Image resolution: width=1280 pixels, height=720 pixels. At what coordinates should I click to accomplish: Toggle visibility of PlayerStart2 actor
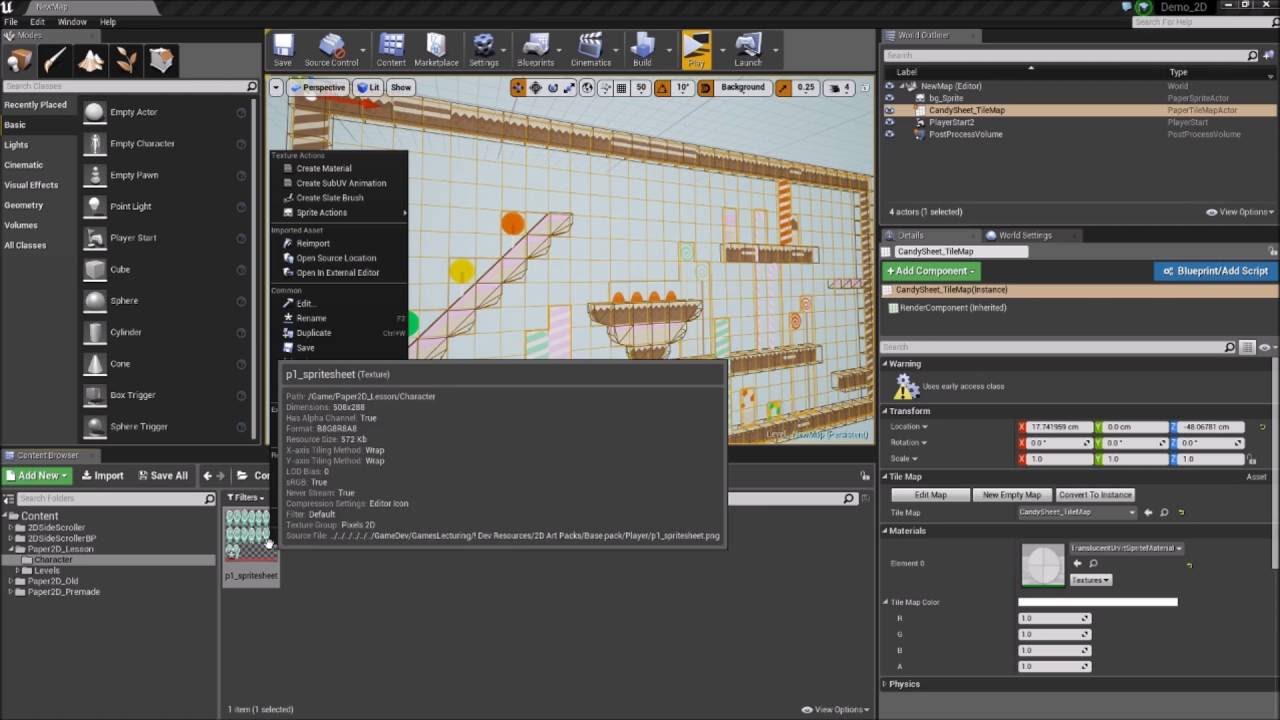coord(889,122)
